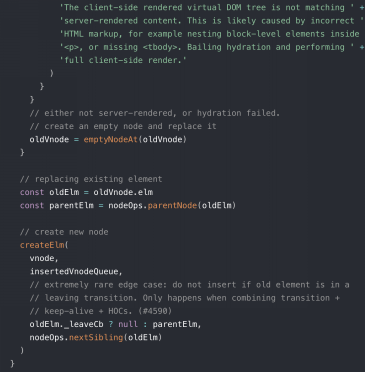The image size is (365, 373).
Task: Click the parentNode method call
Action: click(x=172, y=205)
